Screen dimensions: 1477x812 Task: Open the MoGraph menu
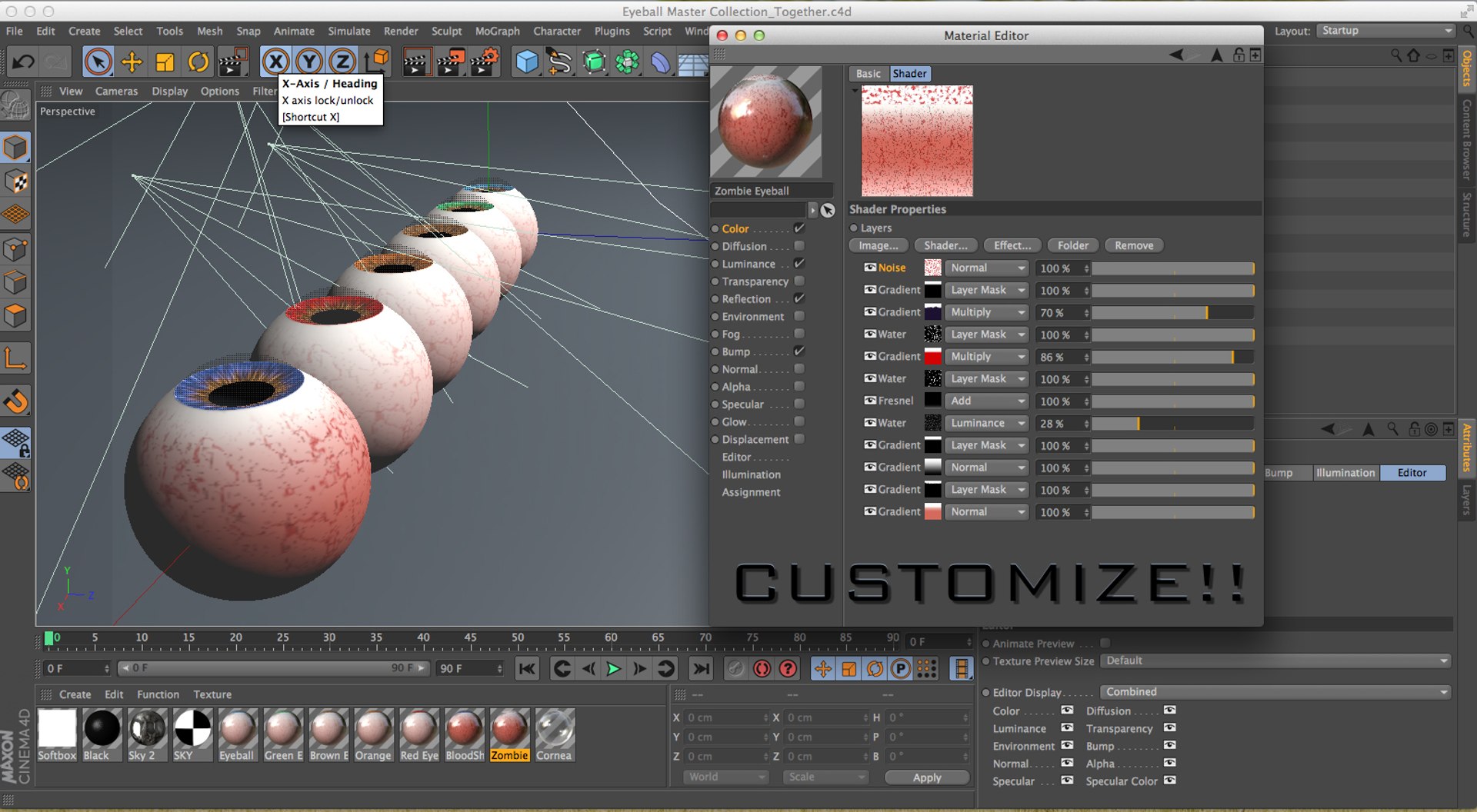tap(497, 32)
